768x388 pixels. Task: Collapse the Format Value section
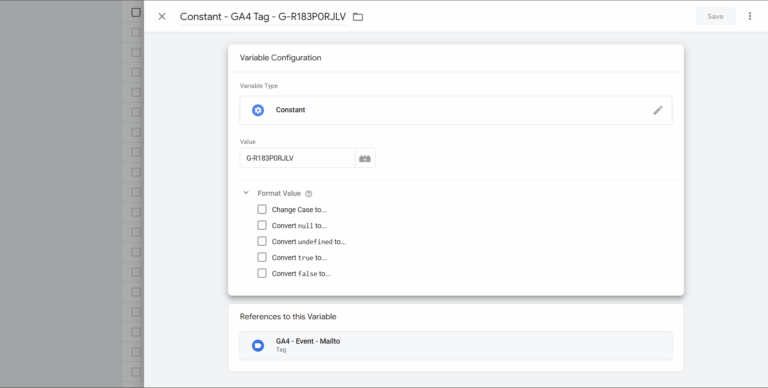coord(246,193)
